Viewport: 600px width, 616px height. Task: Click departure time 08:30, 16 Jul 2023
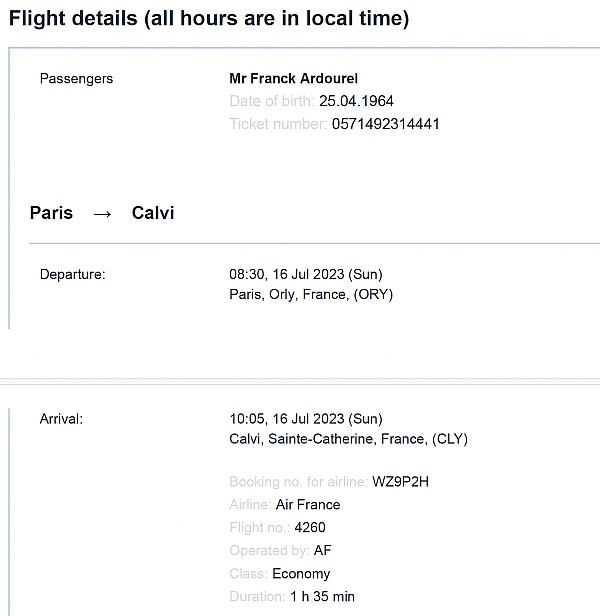306,274
